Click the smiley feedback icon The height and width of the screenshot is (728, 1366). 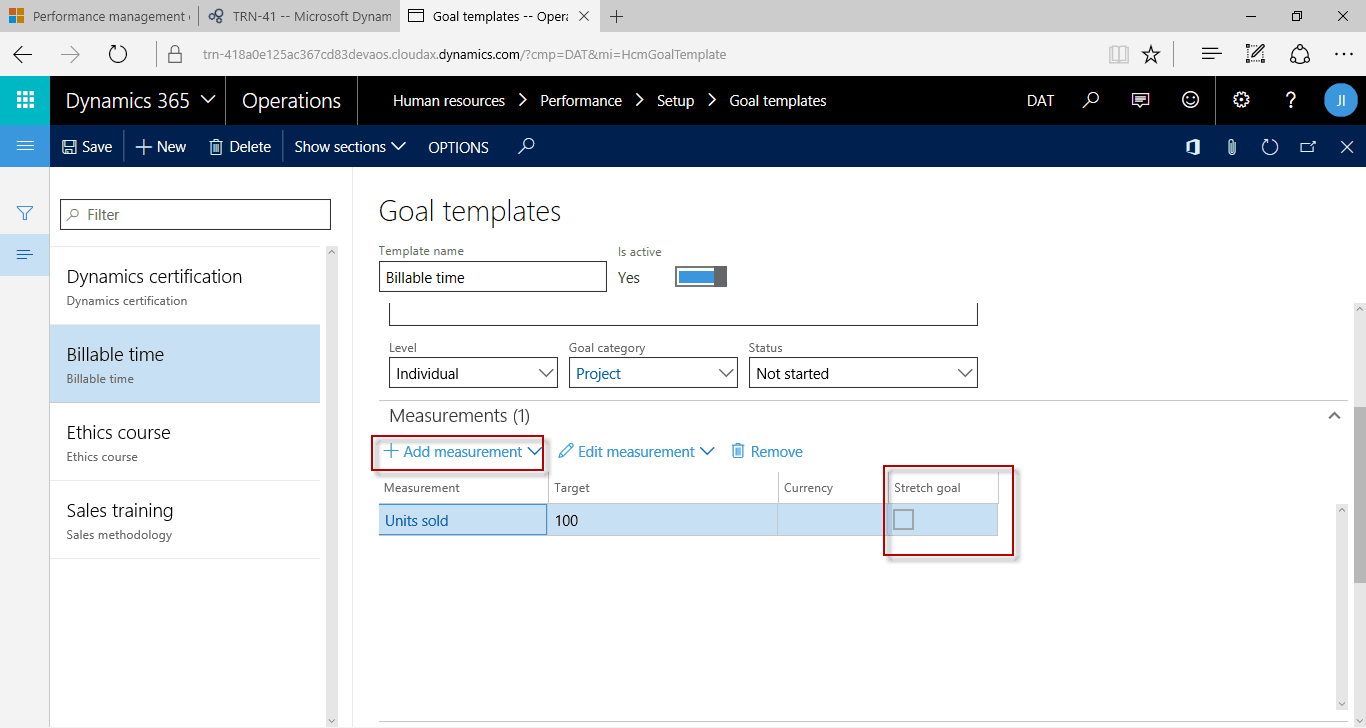[x=1190, y=100]
